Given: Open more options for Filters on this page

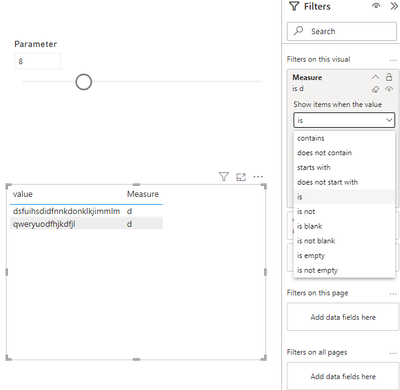Looking at the screenshot, I should click(393, 294).
